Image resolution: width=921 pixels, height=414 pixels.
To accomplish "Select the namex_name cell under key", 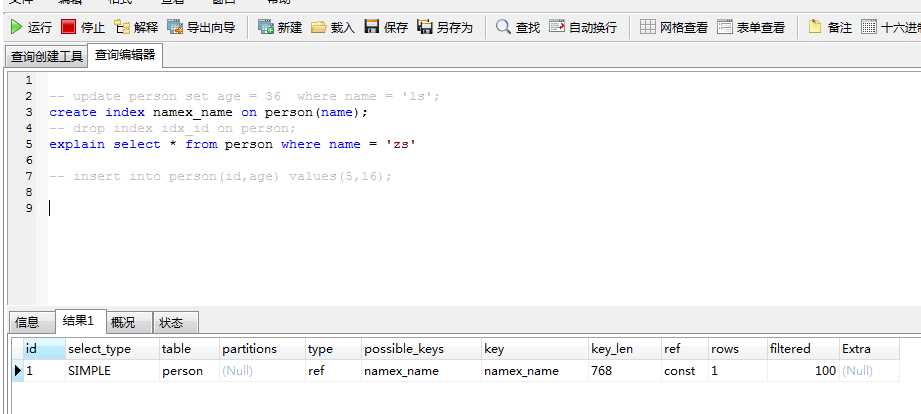I will pos(535,371).
